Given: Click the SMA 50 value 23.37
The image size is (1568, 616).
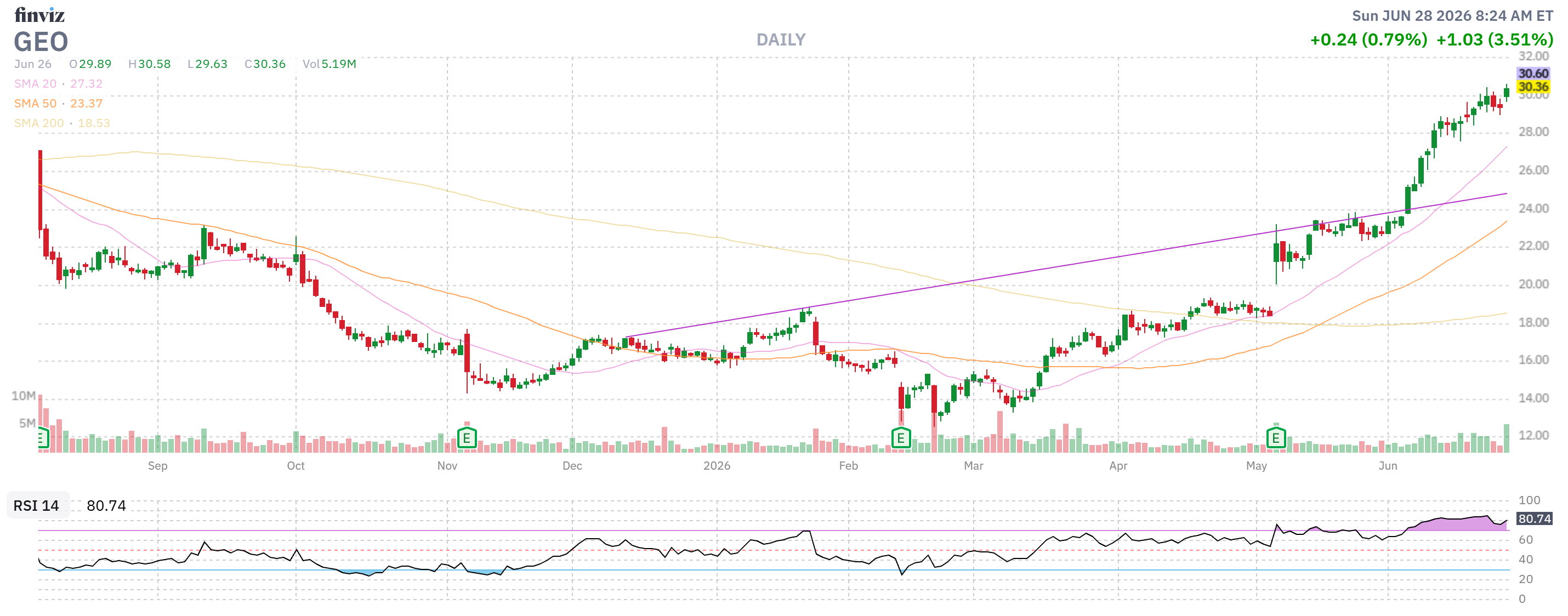Looking at the screenshot, I should (x=87, y=104).
